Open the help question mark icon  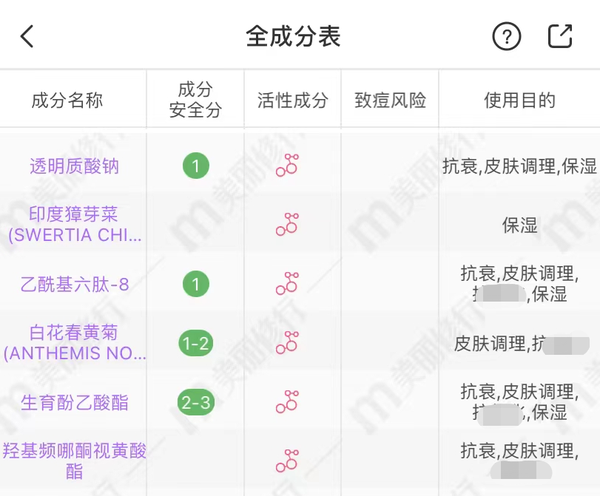507,37
